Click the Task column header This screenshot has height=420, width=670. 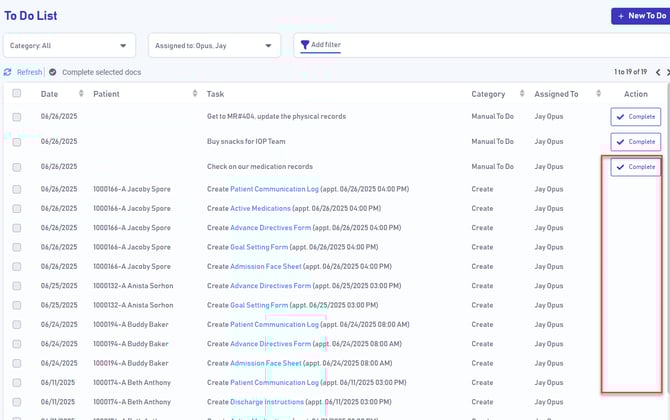pos(215,94)
